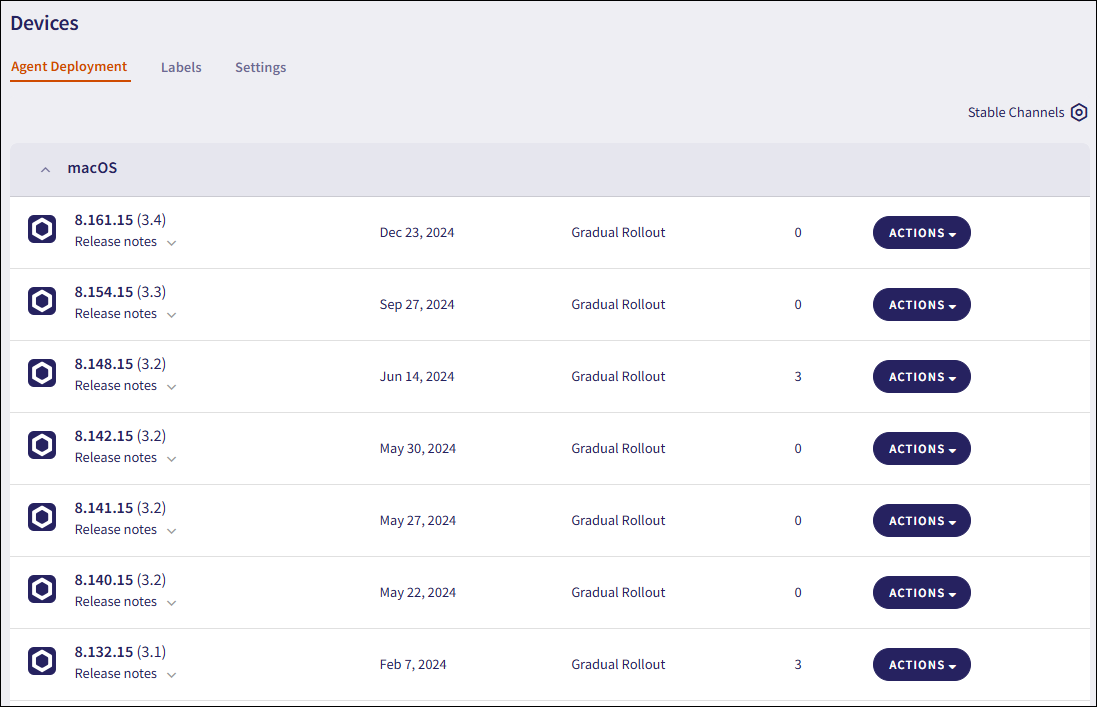The width and height of the screenshot is (1097, 707).
Task: Click agent icon for version 8.132.15
Action: (42, 661)
